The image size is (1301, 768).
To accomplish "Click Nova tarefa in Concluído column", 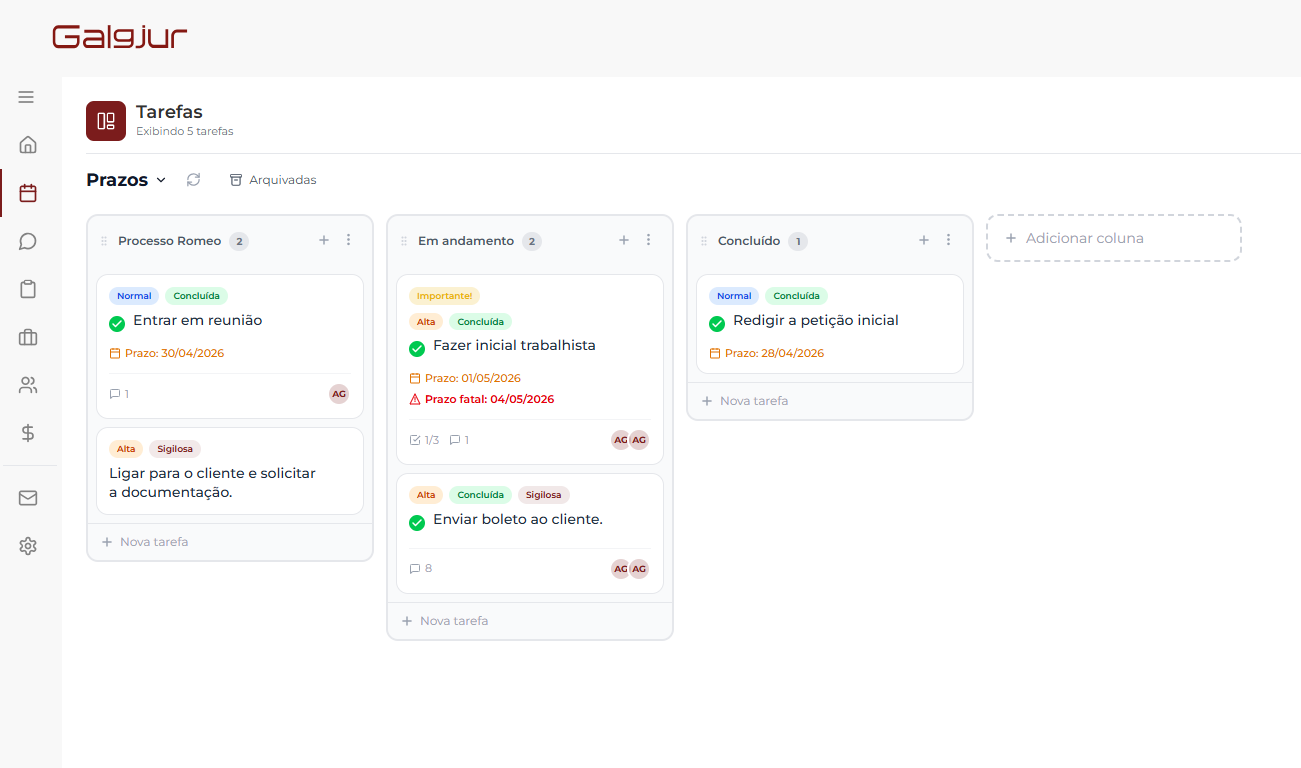I will click(745, 401).
